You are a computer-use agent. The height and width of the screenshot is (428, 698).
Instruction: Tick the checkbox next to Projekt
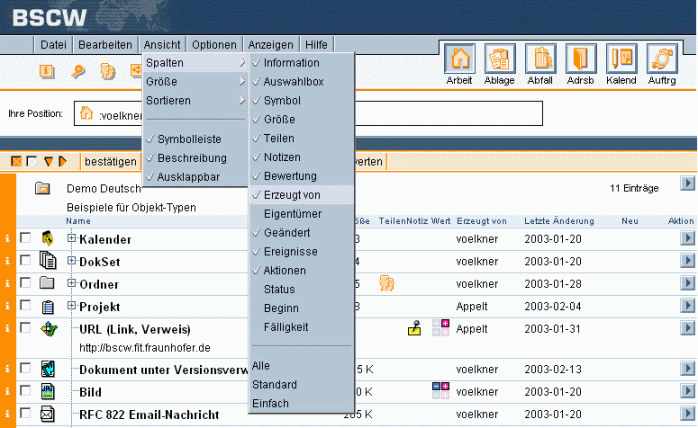(25, 305)
